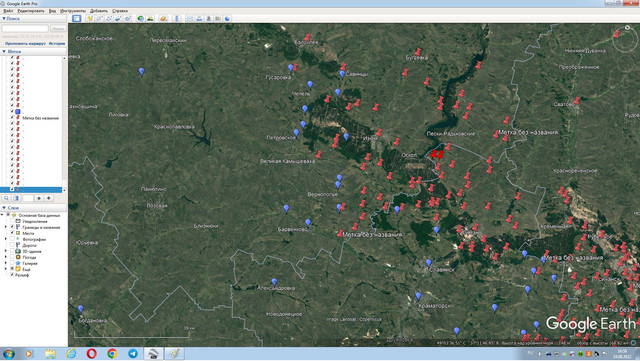
Task: Click the blue globe toolbar icon
Action: (x=227, y=18)
